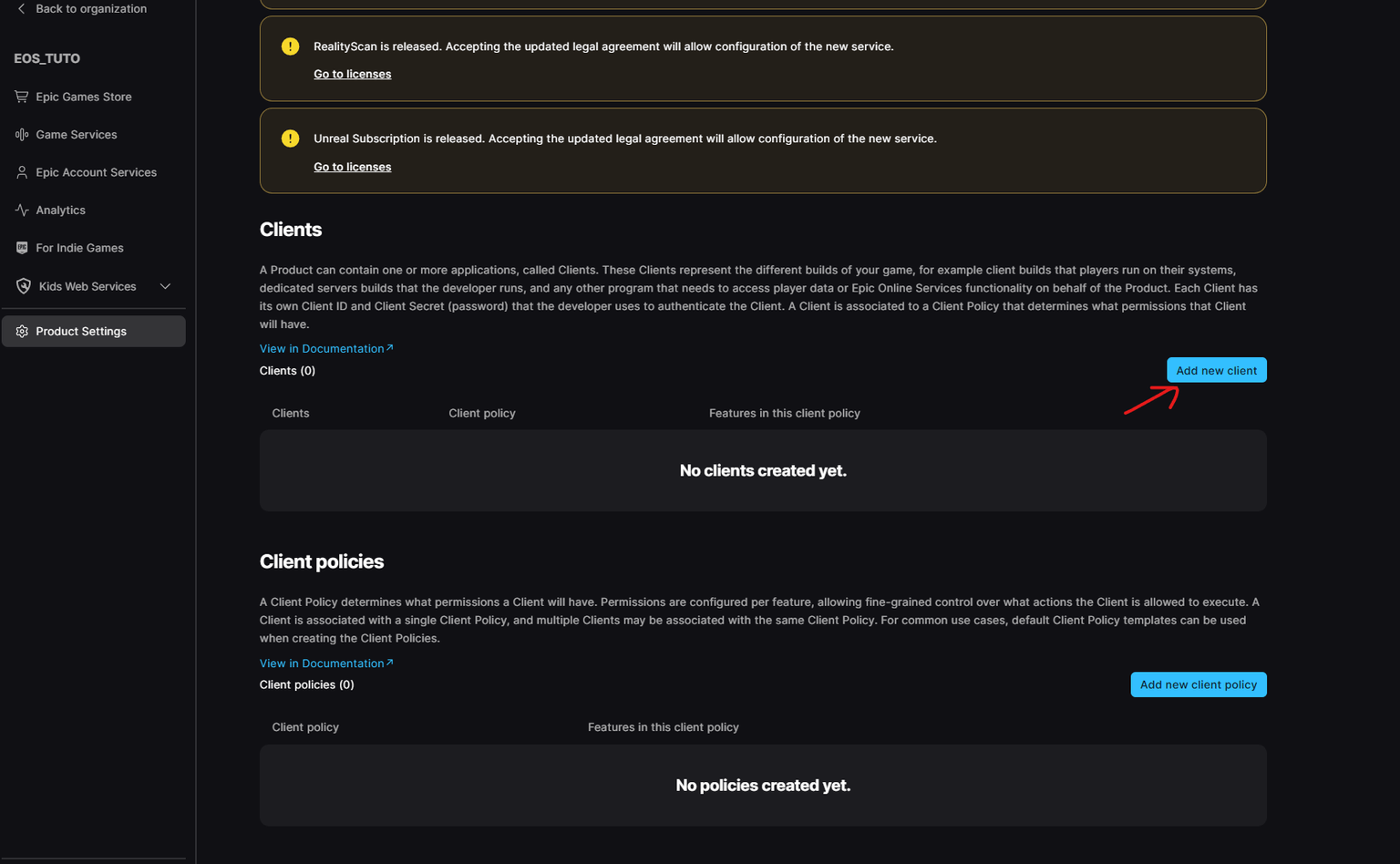Viewport: 1400px width, 864px height.
Task: Open the Analytics menu item
Action: coord(60,210)
